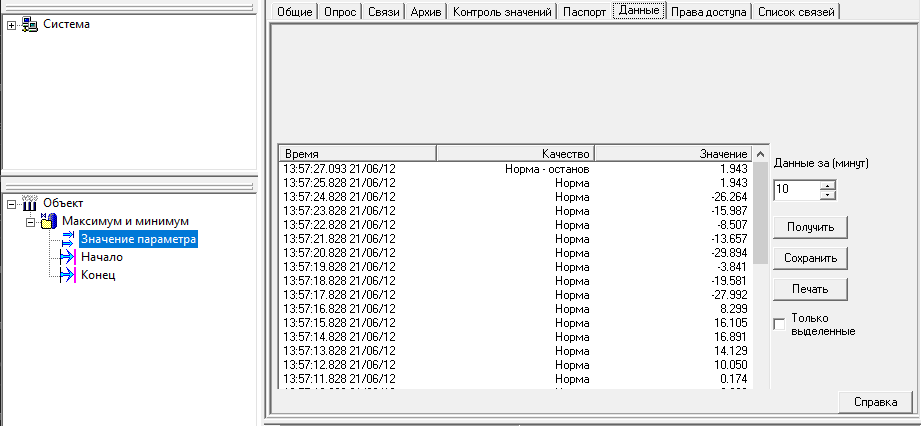Select row with value -26.264
This screenshot has height=426, width=921.
(x=516, y=197)
